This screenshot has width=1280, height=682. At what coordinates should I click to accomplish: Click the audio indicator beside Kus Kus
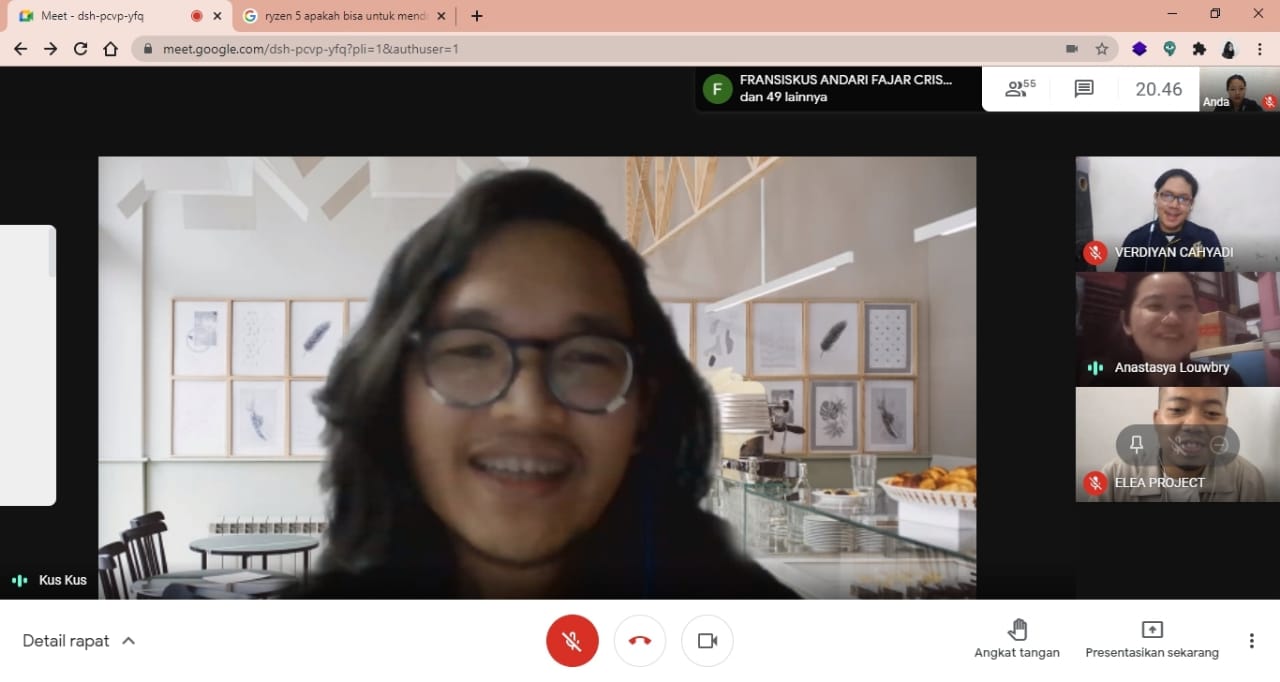coord(19,580)
